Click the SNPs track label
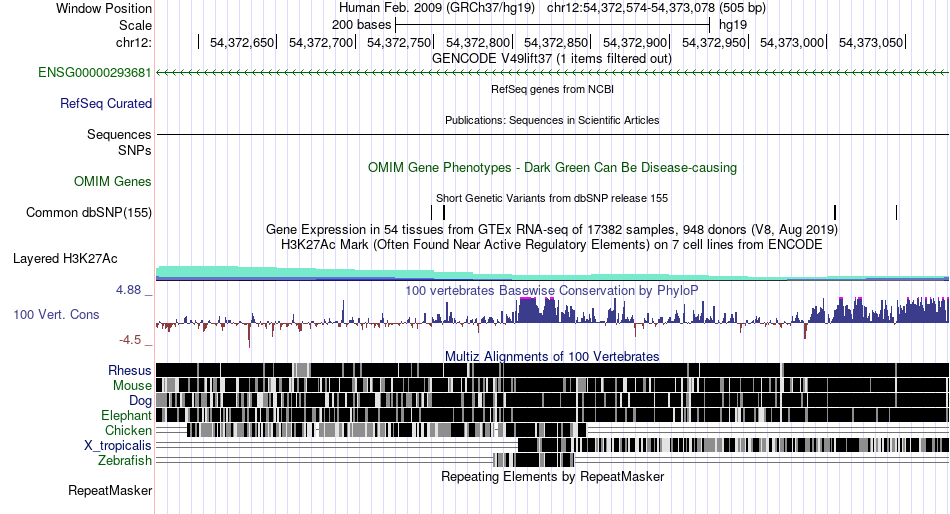Viewport: 950px width, 514px height. tap(135, 150)
